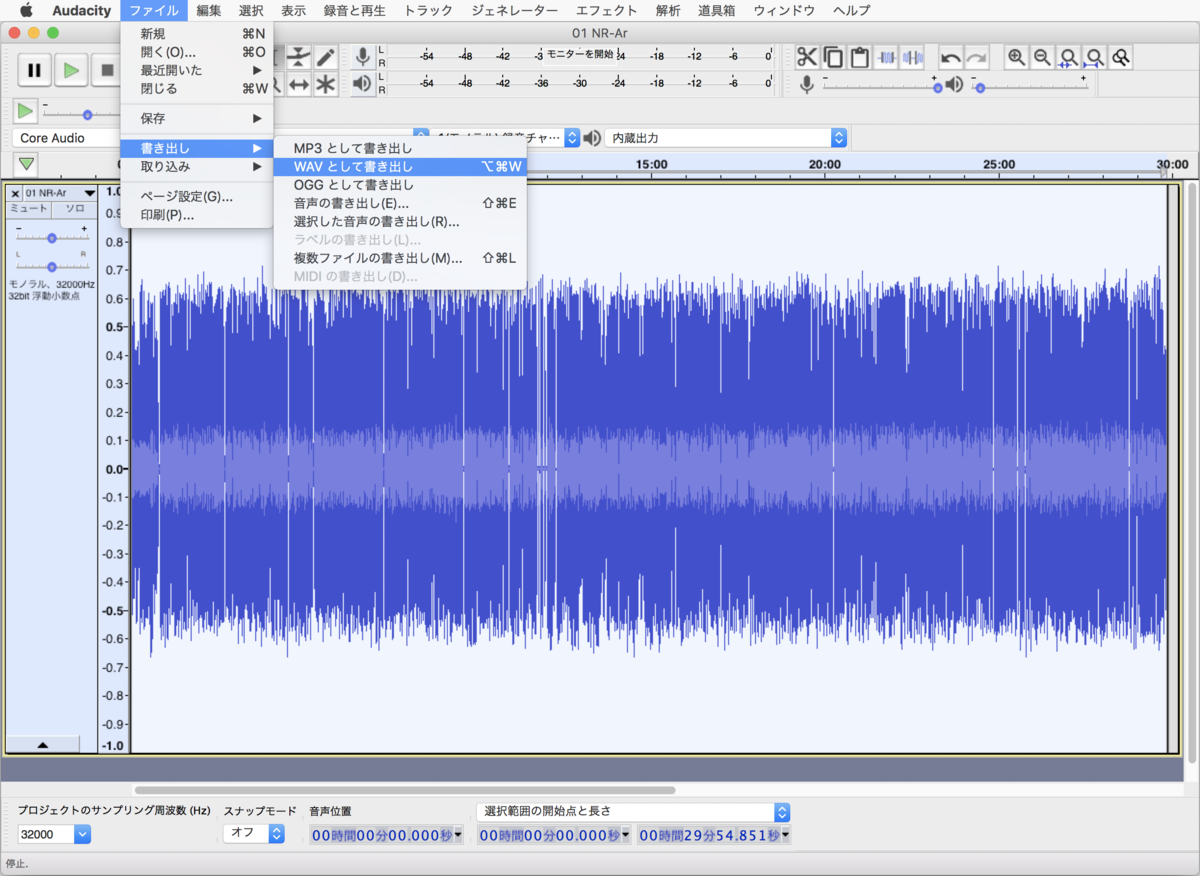This screenshot has width=1200, height=876.
Task: Click the recording meter microphone icon
Action: coord(363,57)
